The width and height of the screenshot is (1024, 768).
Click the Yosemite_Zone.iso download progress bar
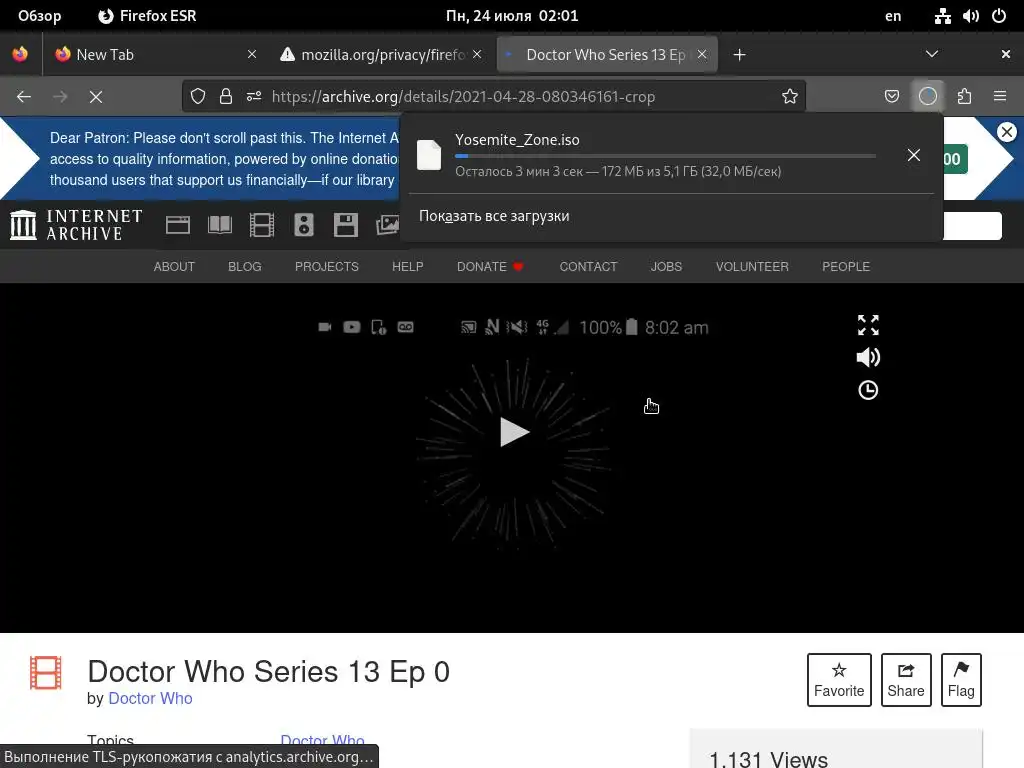click(x=665, y=156)
